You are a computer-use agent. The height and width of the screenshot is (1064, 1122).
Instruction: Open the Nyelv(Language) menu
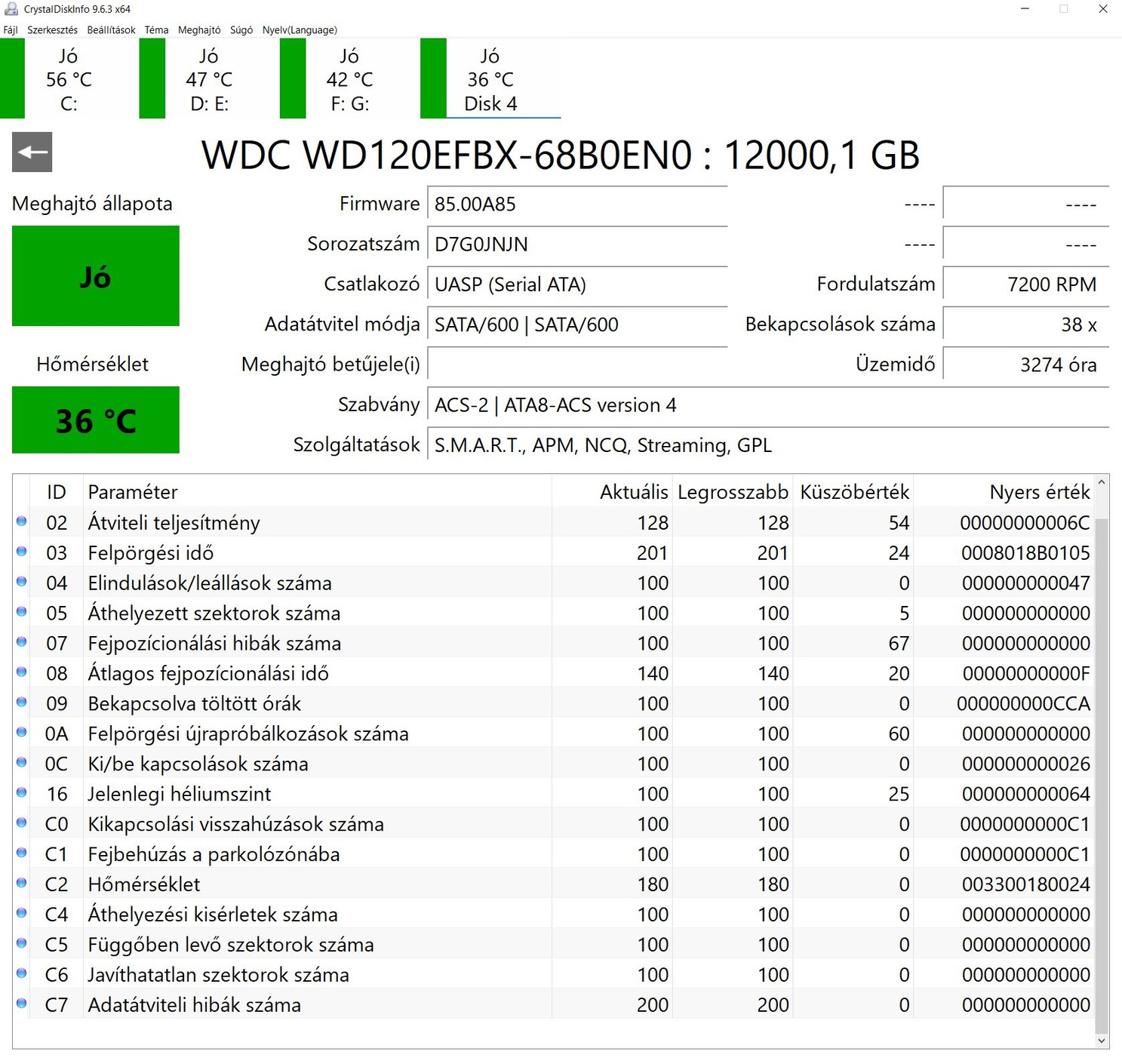(x=300, y=30)
